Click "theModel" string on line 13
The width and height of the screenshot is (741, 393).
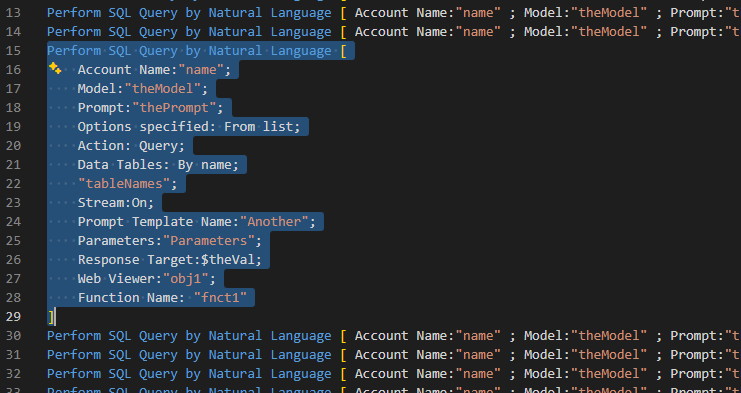609,13
